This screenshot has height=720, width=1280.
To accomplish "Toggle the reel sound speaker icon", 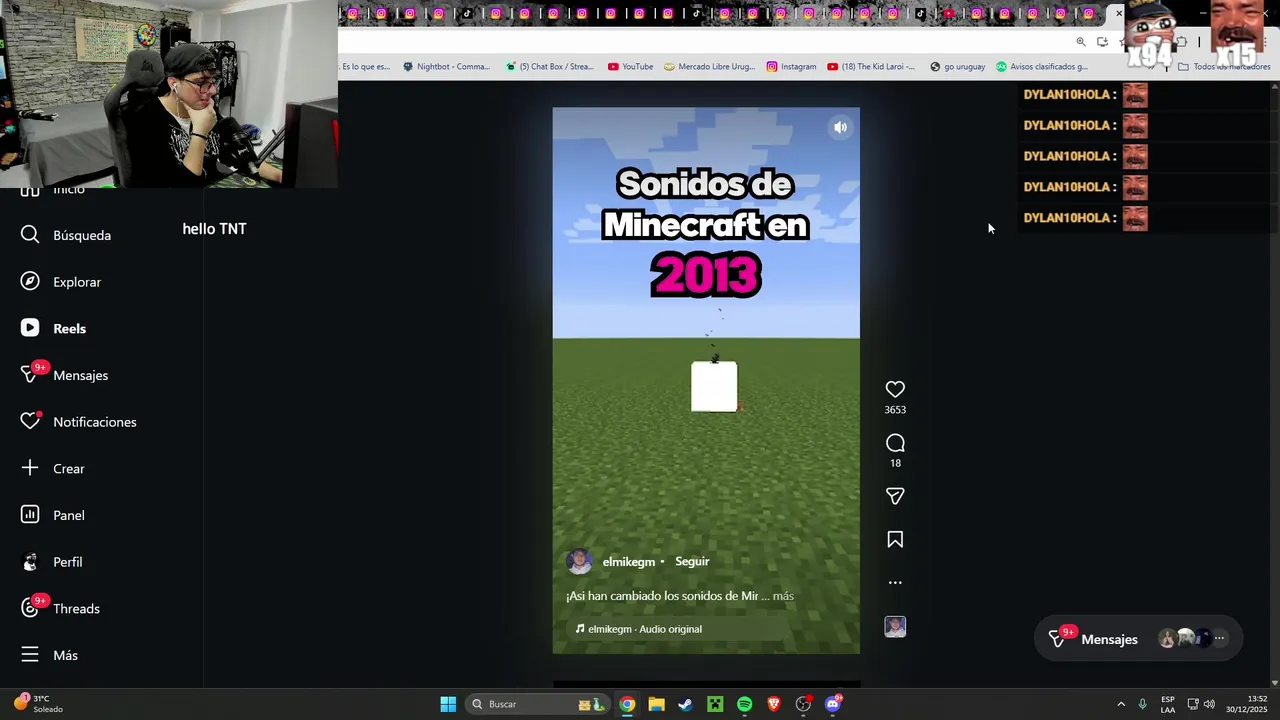I will tap(840, 127).
